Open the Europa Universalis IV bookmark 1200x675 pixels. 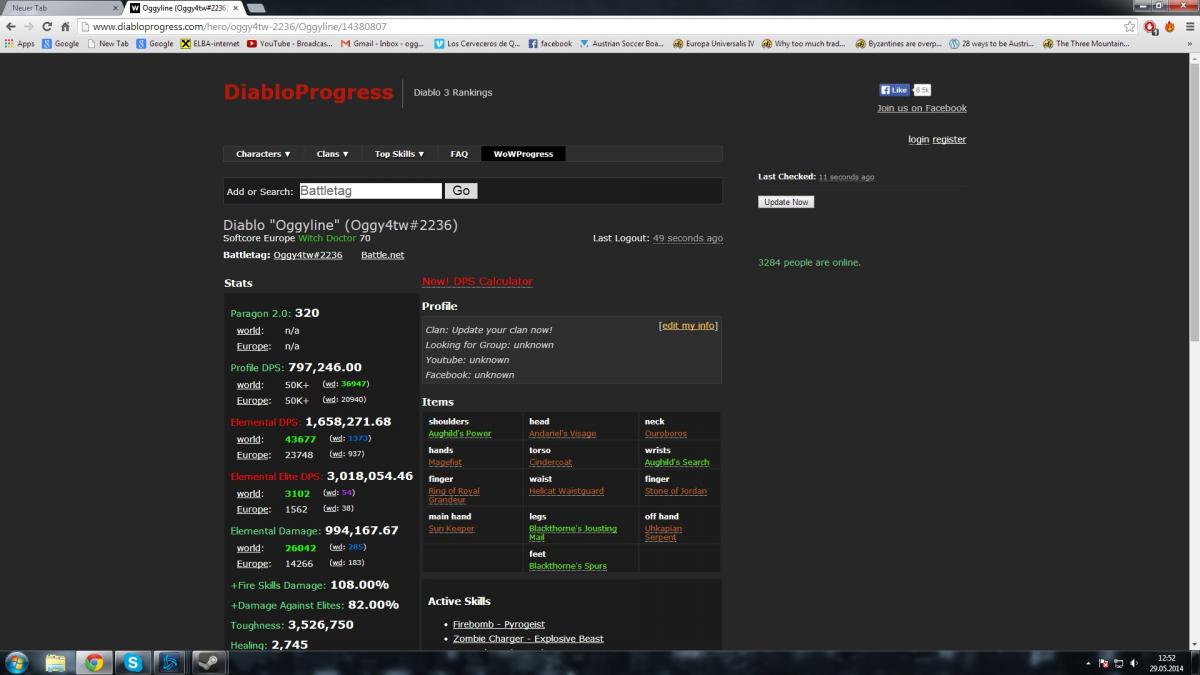[714, 44]
